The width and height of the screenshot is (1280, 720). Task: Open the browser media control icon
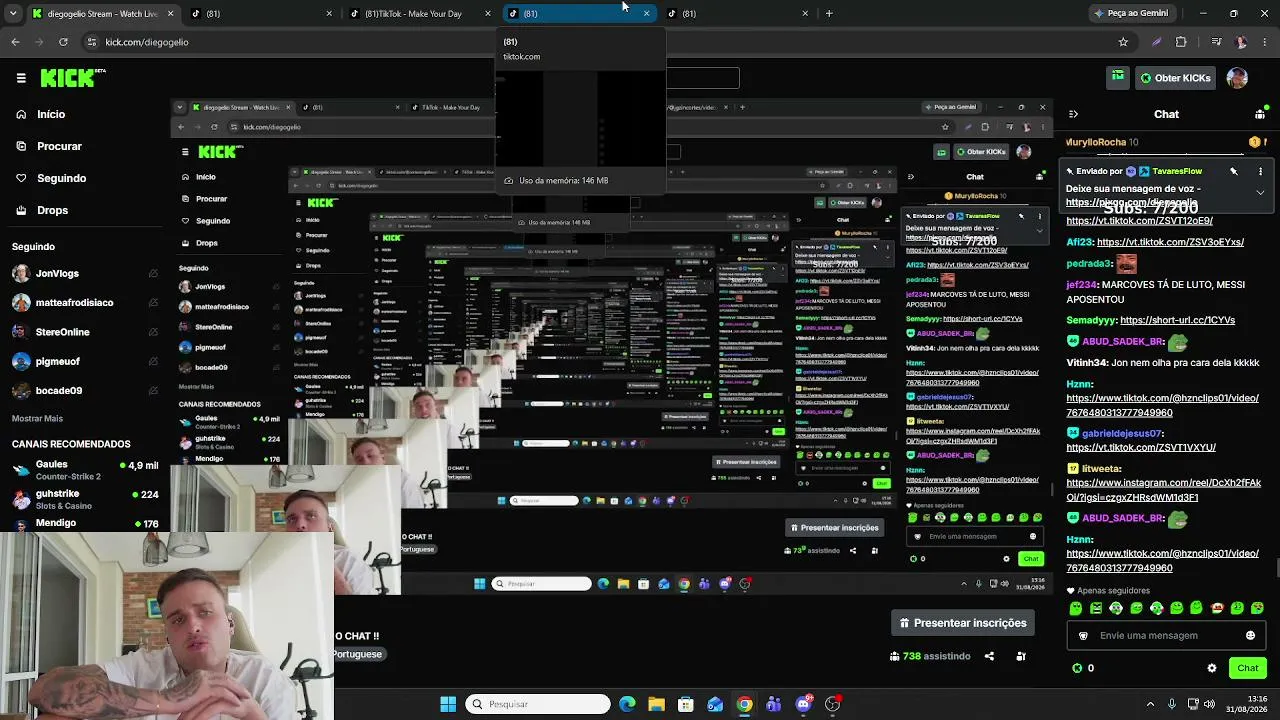(1216, 42)
